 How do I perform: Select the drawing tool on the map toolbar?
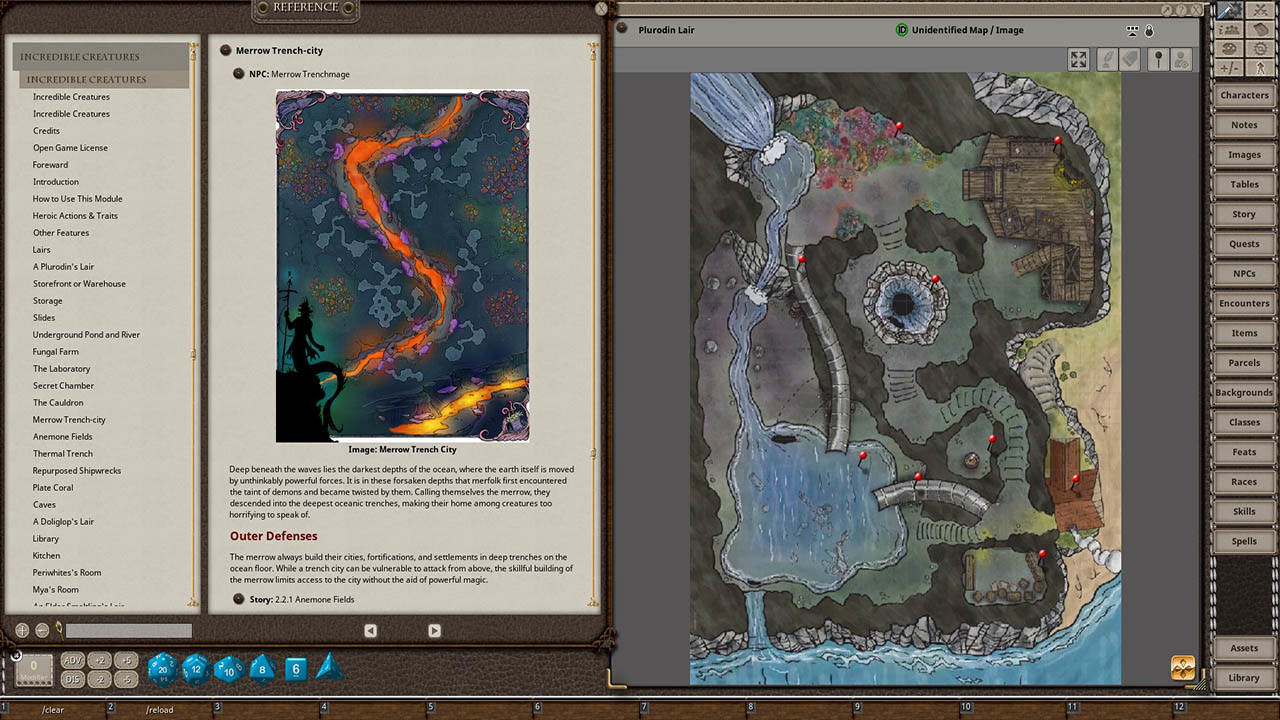coord(1107,59)
